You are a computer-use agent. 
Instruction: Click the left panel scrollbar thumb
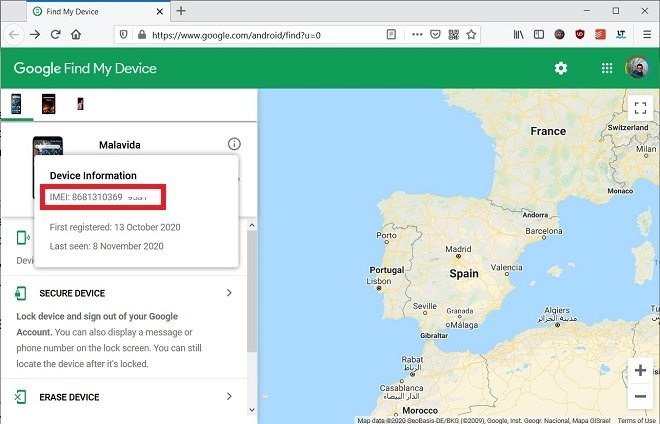click(252, 291)
